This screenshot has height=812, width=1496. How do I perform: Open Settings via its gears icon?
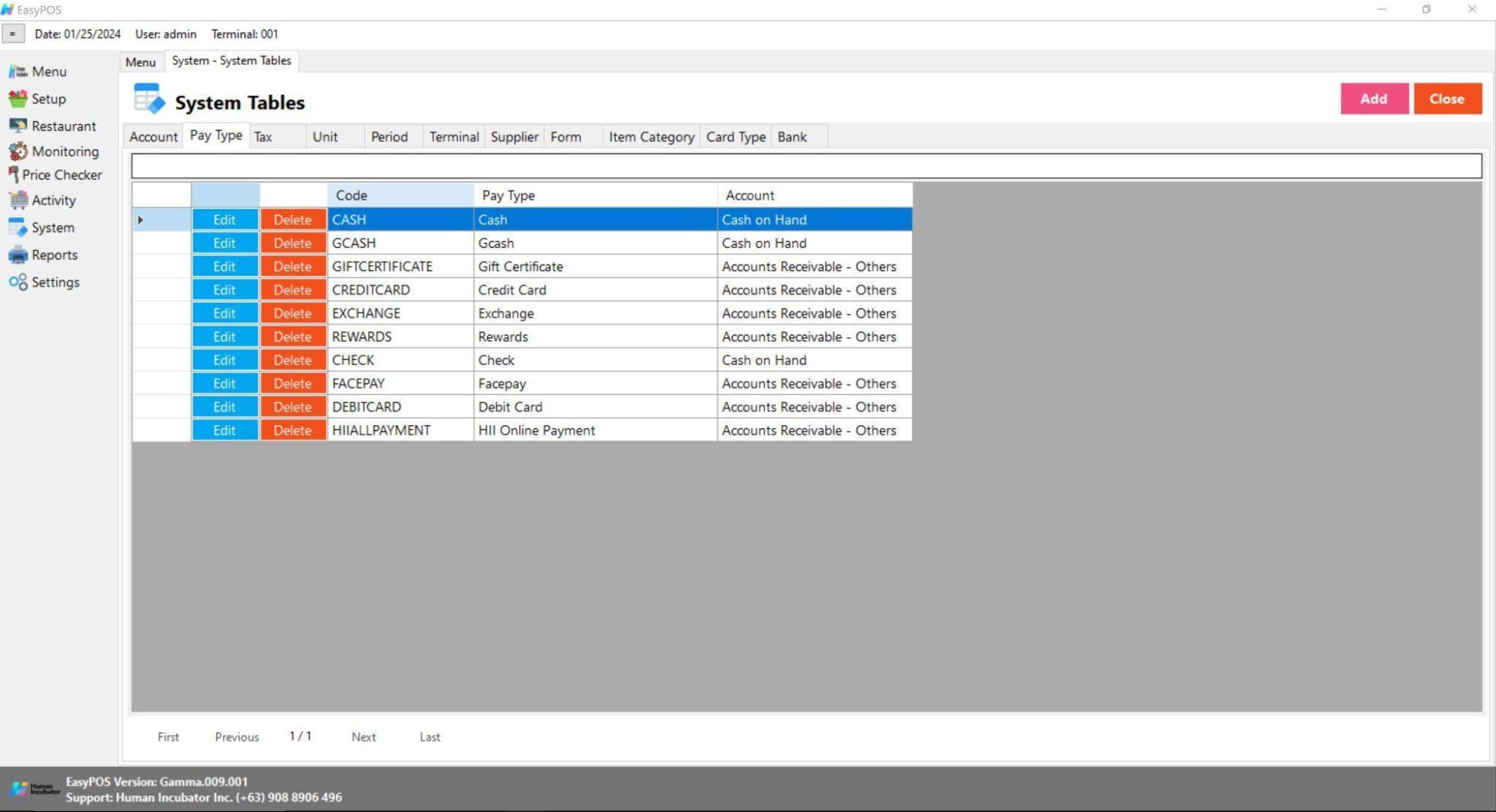18,282
